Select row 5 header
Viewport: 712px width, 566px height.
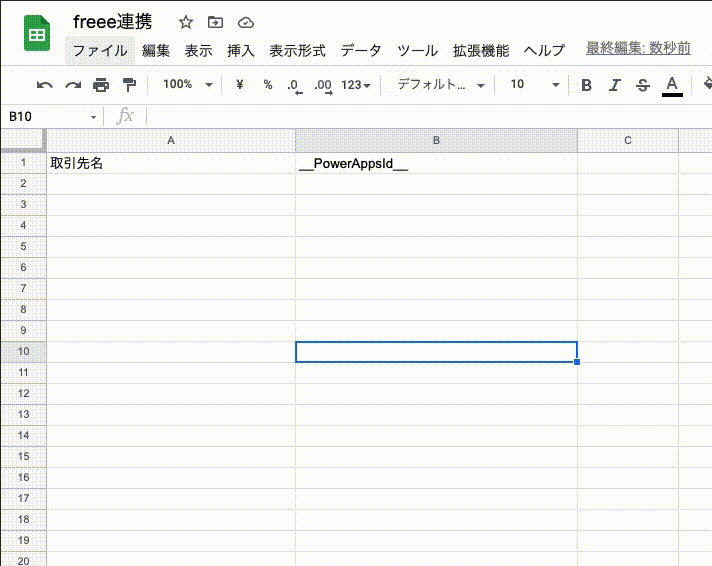click(23, 247)
